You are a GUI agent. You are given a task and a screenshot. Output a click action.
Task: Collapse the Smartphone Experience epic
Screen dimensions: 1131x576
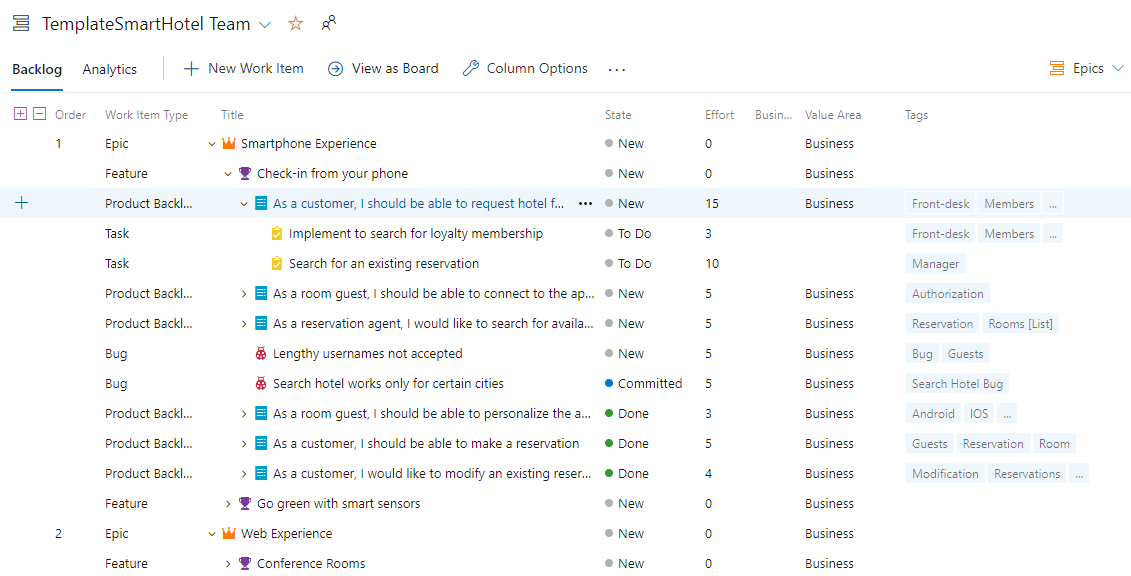coord(211,143)
